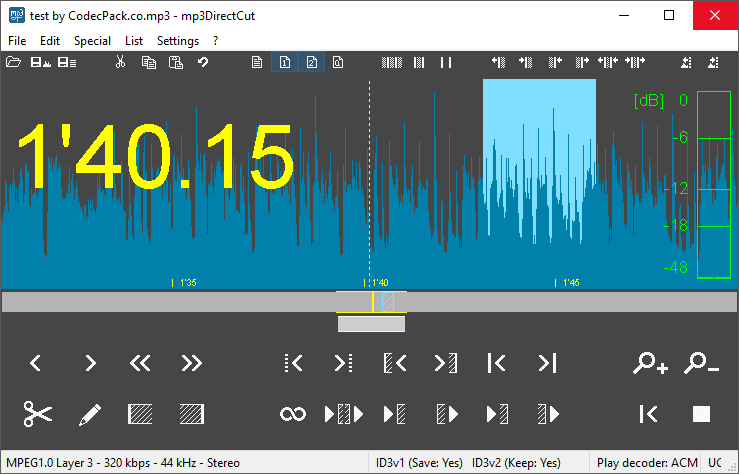This screenshot has height=474, width=739.
Task: Click the single hatched block toolbar icon
Action: pos(419,62)
